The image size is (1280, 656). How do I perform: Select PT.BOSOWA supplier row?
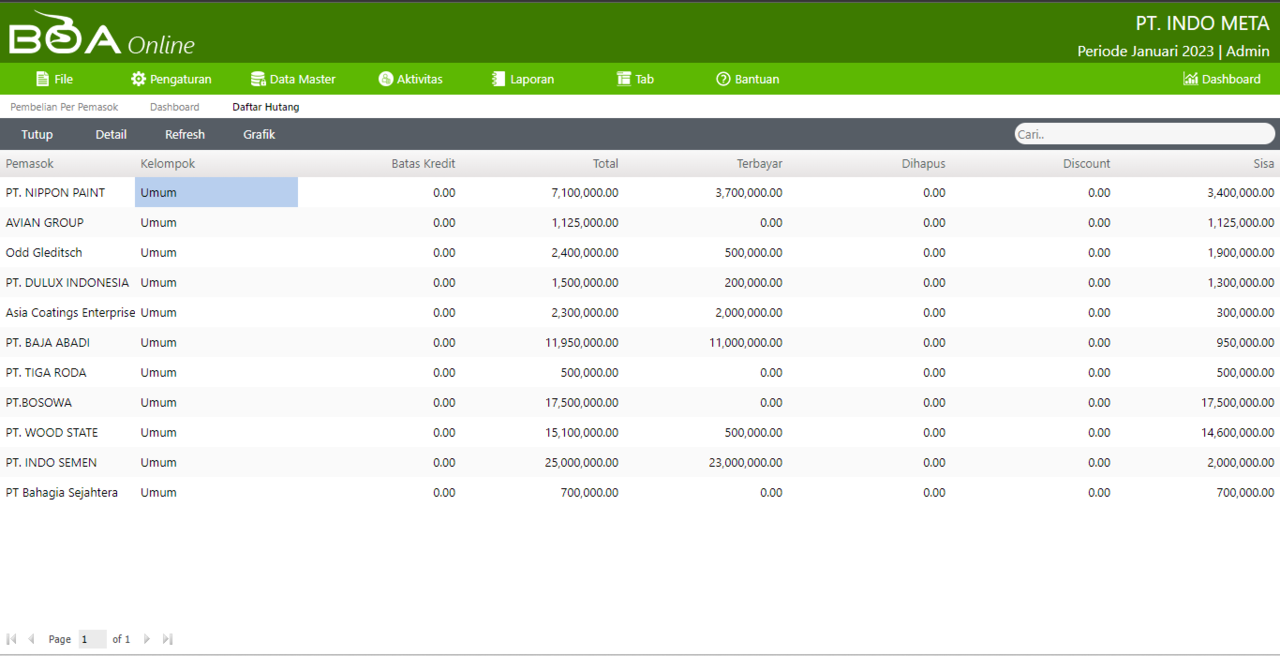[640, 402]
